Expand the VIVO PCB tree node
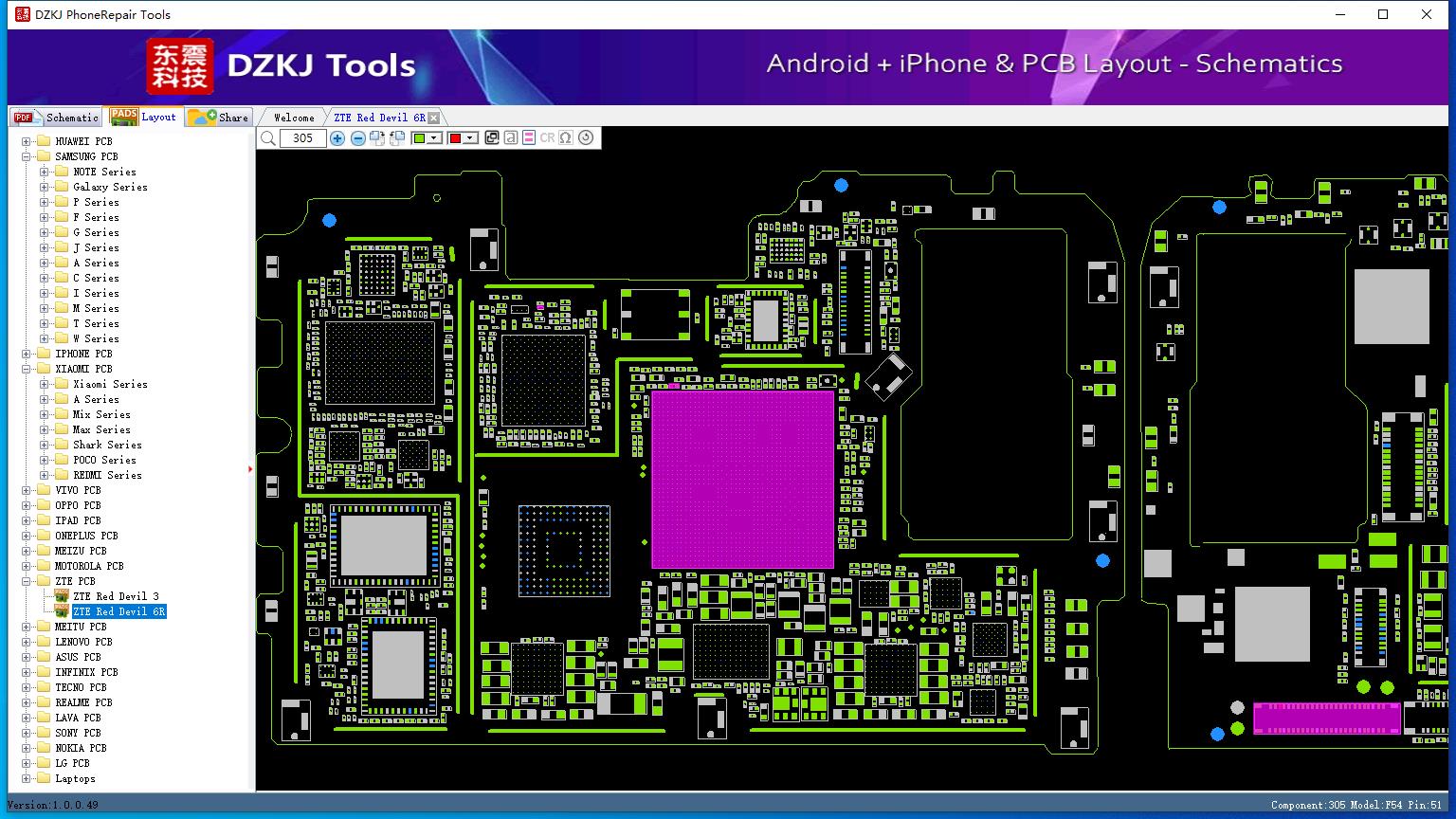Image resolution: width=1456 pixels, height=819 pixels. click(x=26, y=490)
